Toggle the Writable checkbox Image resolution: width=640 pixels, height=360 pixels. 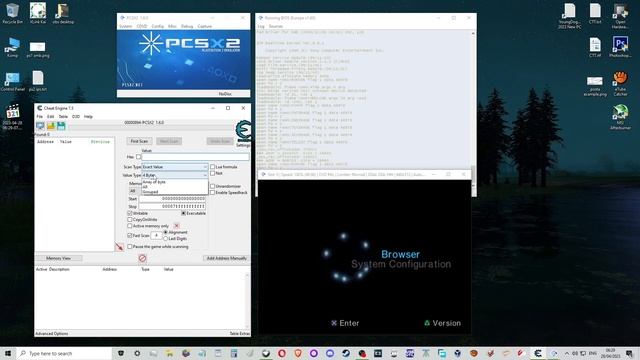click(130, 213)
